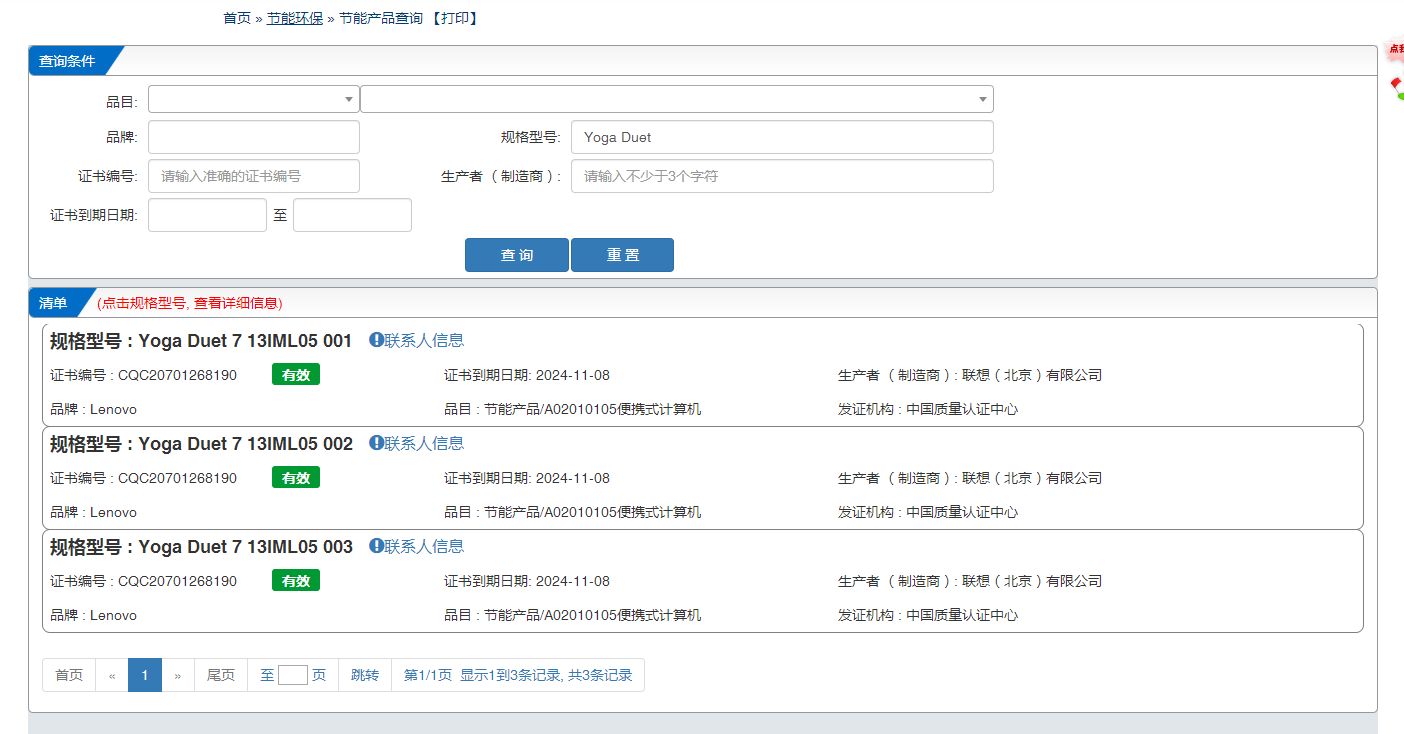Click the next page » button
Screen dimensions: 1404x734
click(x=178, y=675)
